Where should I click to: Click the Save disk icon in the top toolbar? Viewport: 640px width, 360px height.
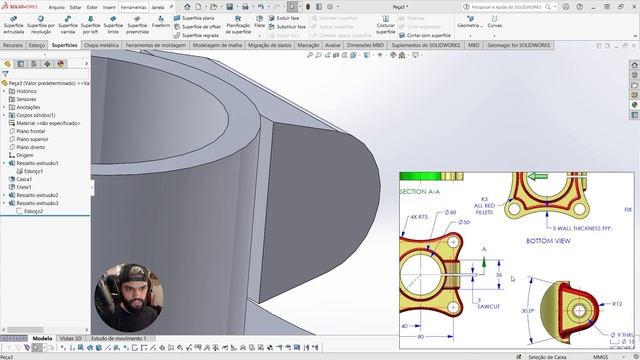point(230,7)
